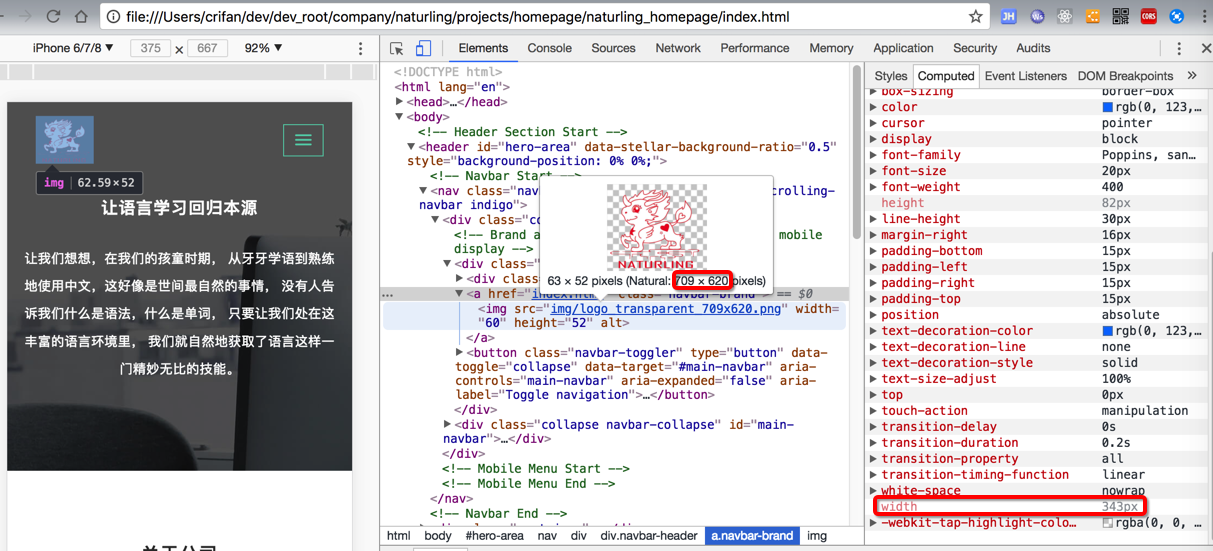Viewport: 1213px width, 551px height.
Task: Expand the navbar-toggler button node
Action: pyautogui.click(x=459, y=353)
